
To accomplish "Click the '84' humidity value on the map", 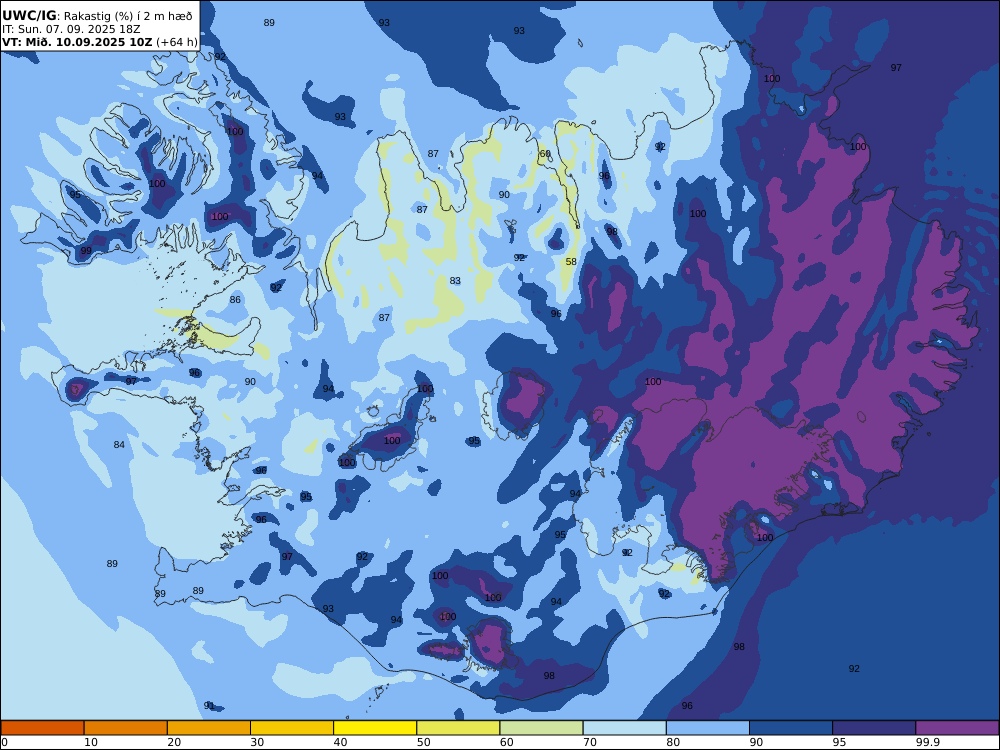I will pos(119,445).
